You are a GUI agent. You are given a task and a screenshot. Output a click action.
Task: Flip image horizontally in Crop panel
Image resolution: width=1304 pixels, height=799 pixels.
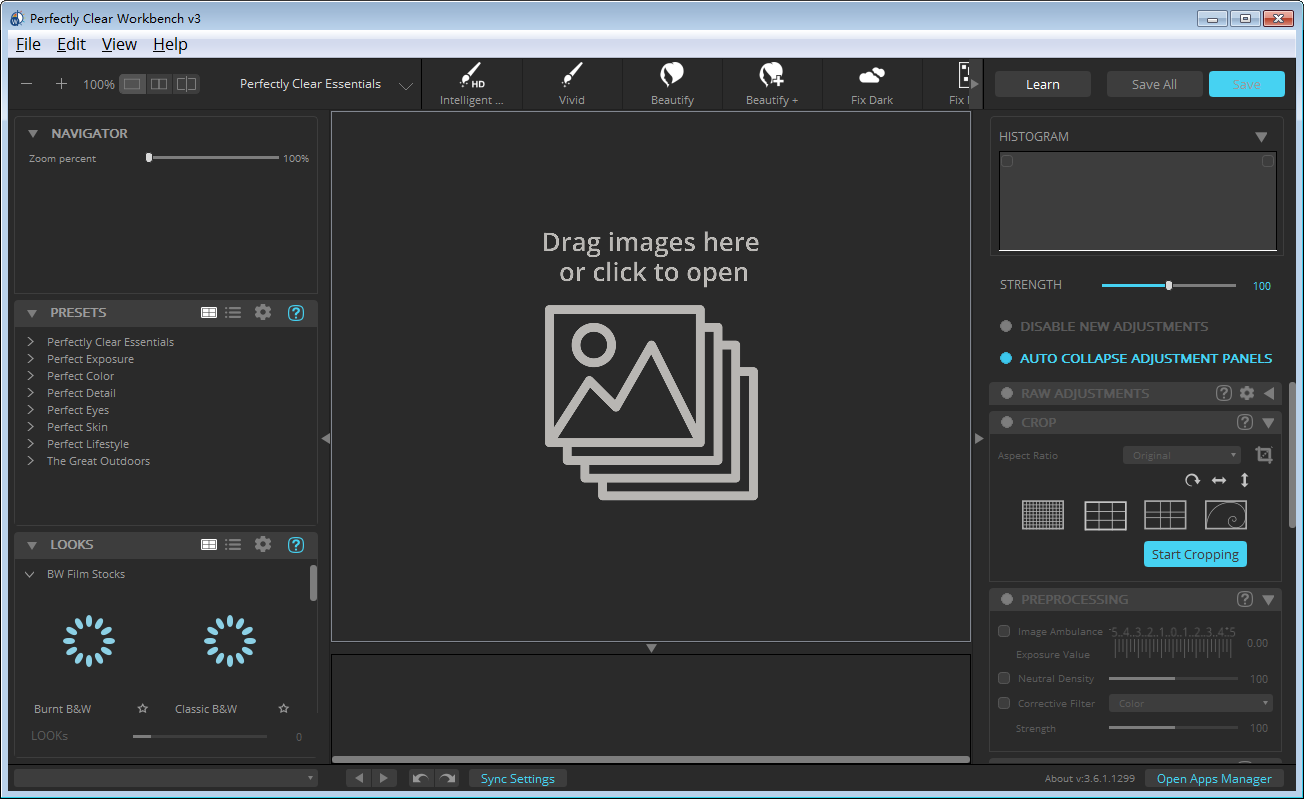pos(1218,480)
